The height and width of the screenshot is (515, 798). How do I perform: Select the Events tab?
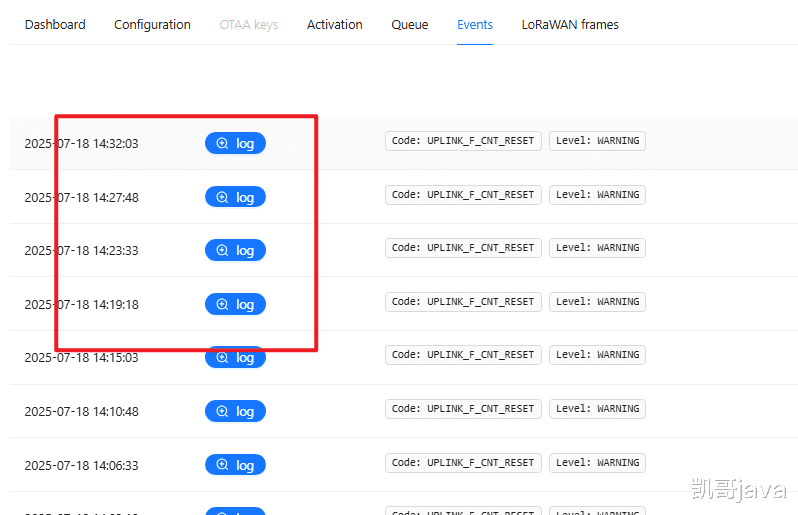pyautogui.click(x=475, y=24)
